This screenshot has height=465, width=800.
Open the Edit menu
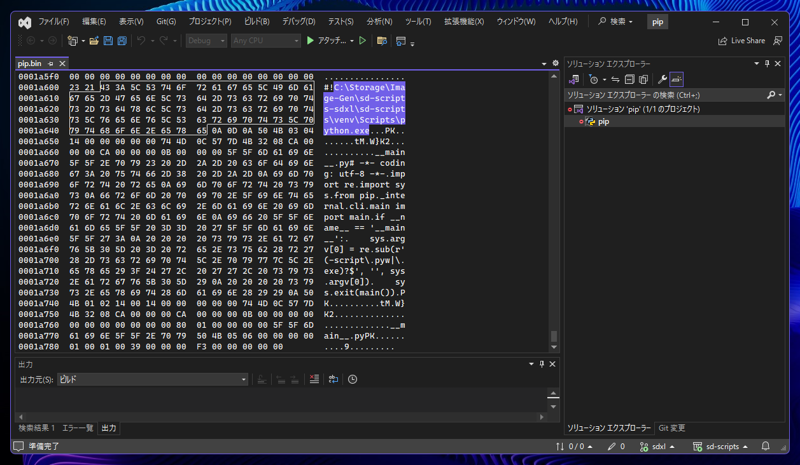pos(94,21)
